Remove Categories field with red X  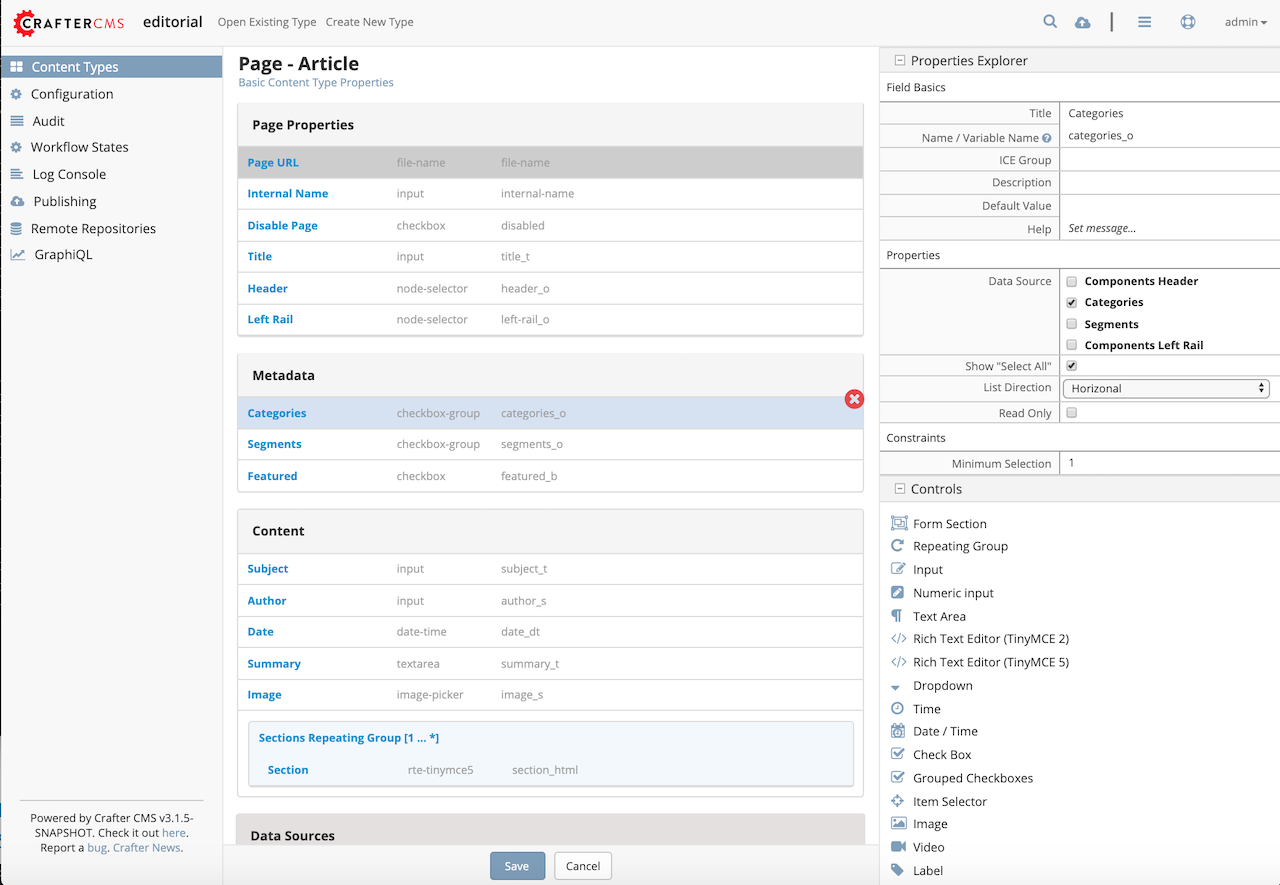[854, 399]
